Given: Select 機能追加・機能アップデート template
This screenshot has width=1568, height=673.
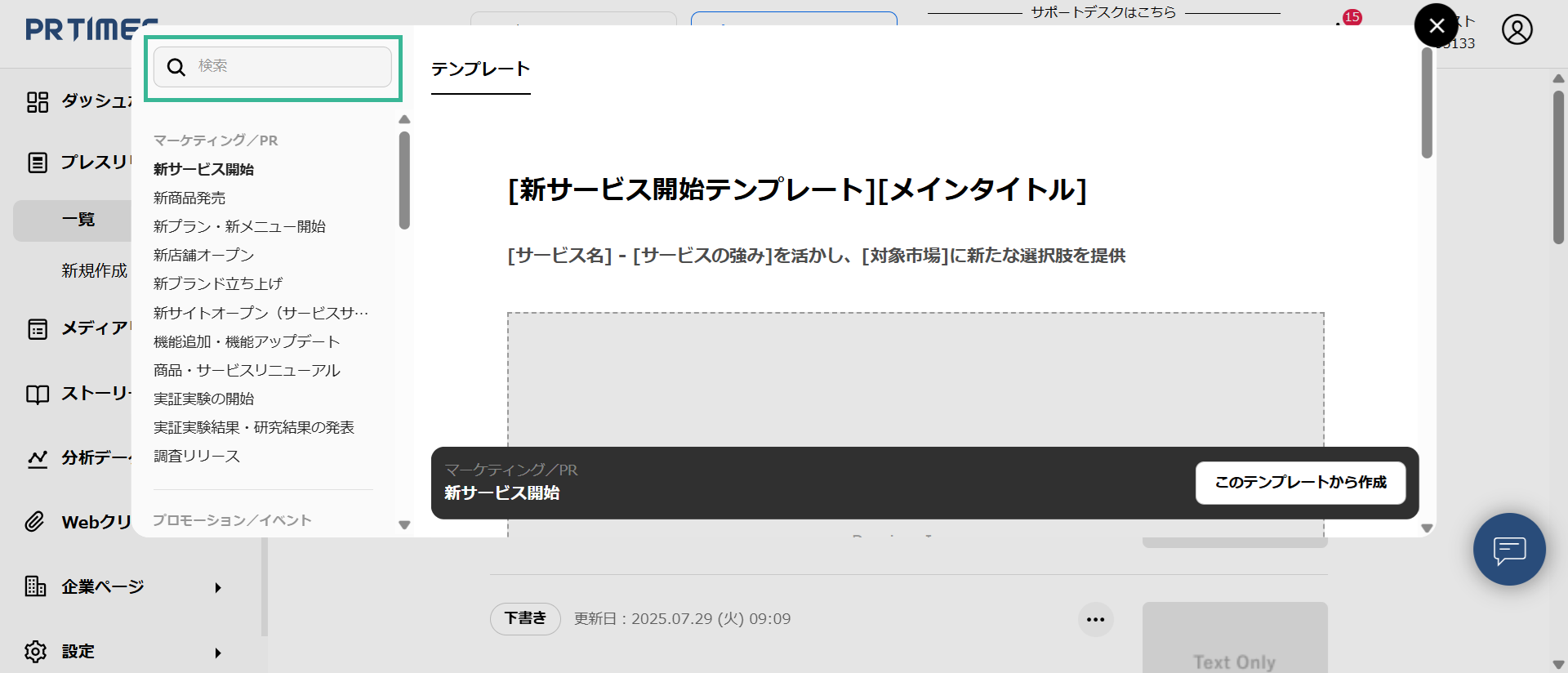Looking at the screenshot, I should 247,341.
